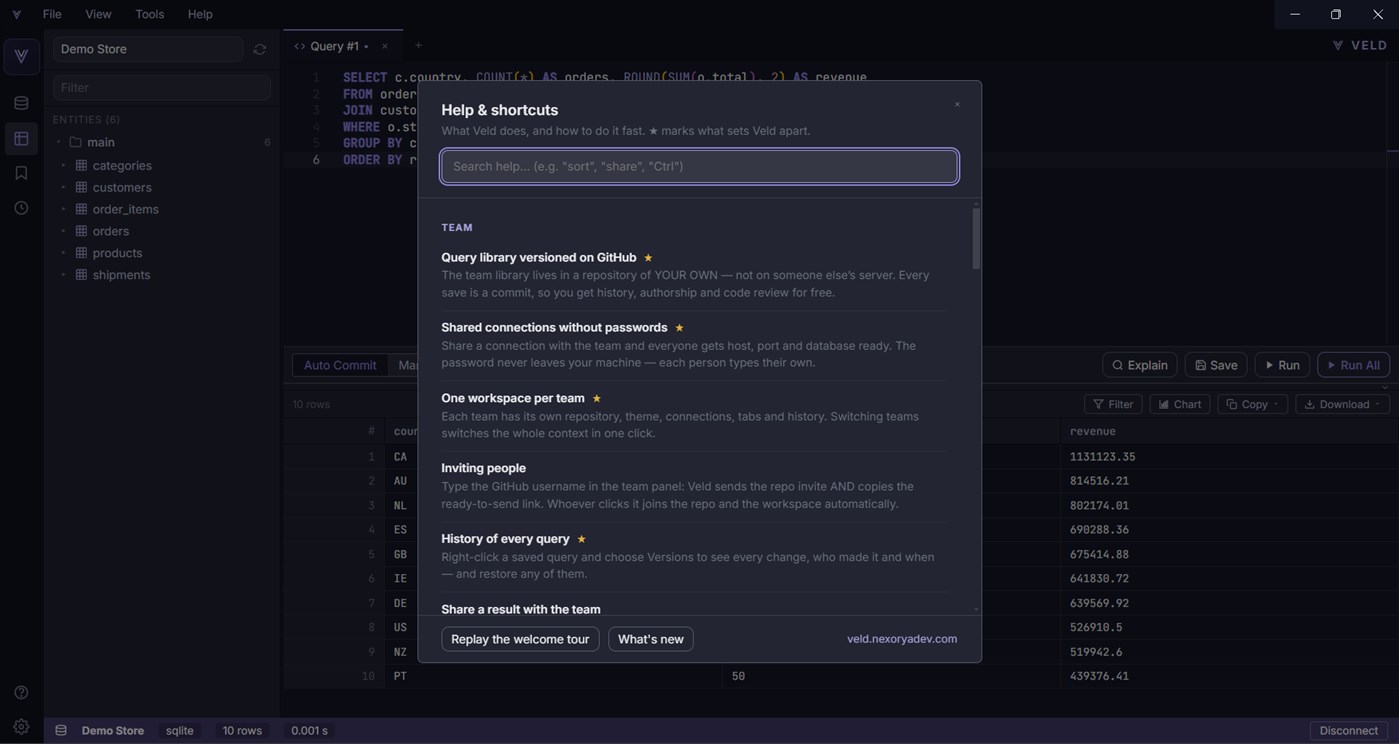Close the Help & shortcuts dialog
The width and height of the screenshot is (1399, 744).
pyautogui.click(x=957, y=104)
